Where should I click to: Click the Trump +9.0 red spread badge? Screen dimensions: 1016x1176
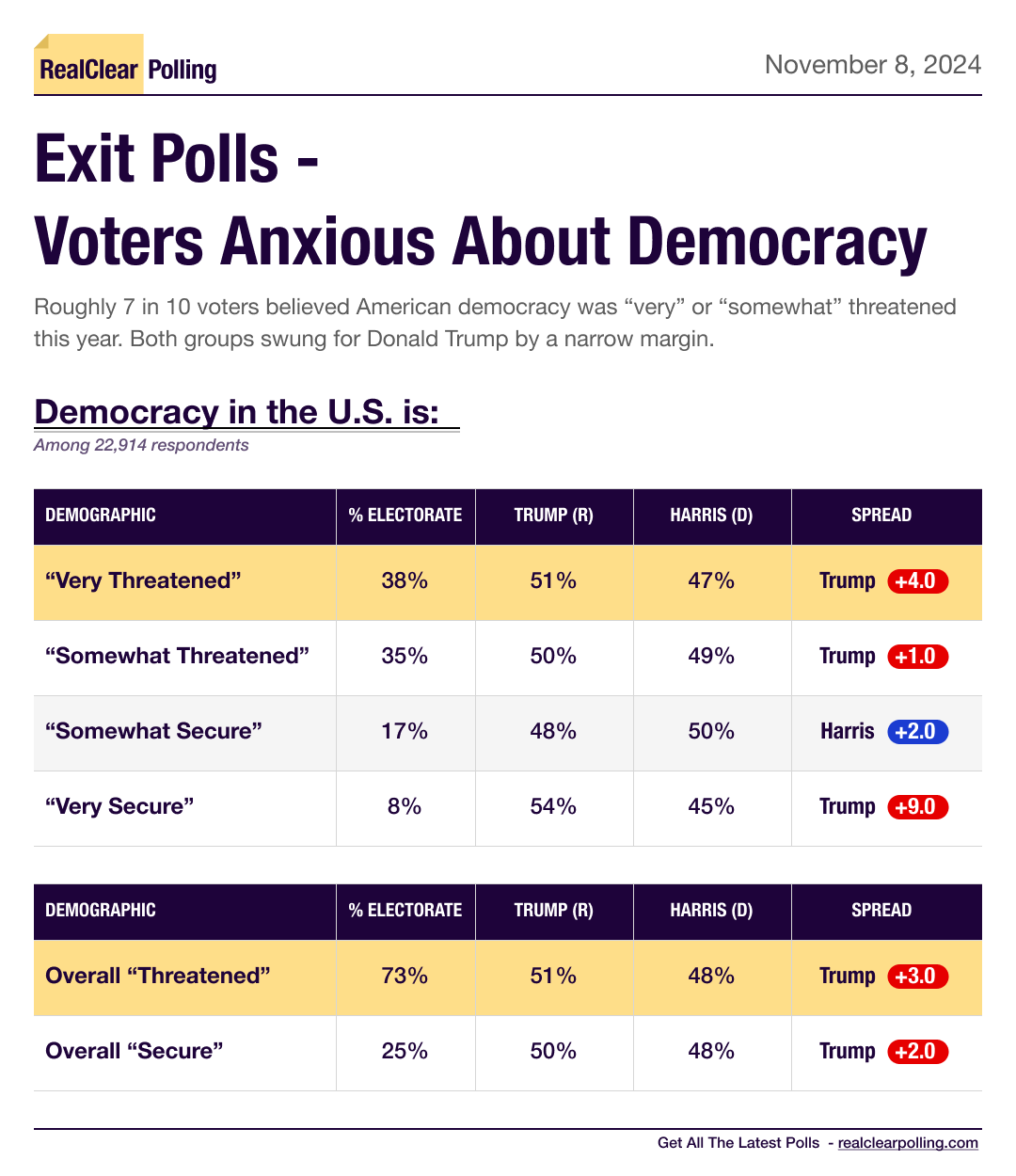tap(917, 806)
